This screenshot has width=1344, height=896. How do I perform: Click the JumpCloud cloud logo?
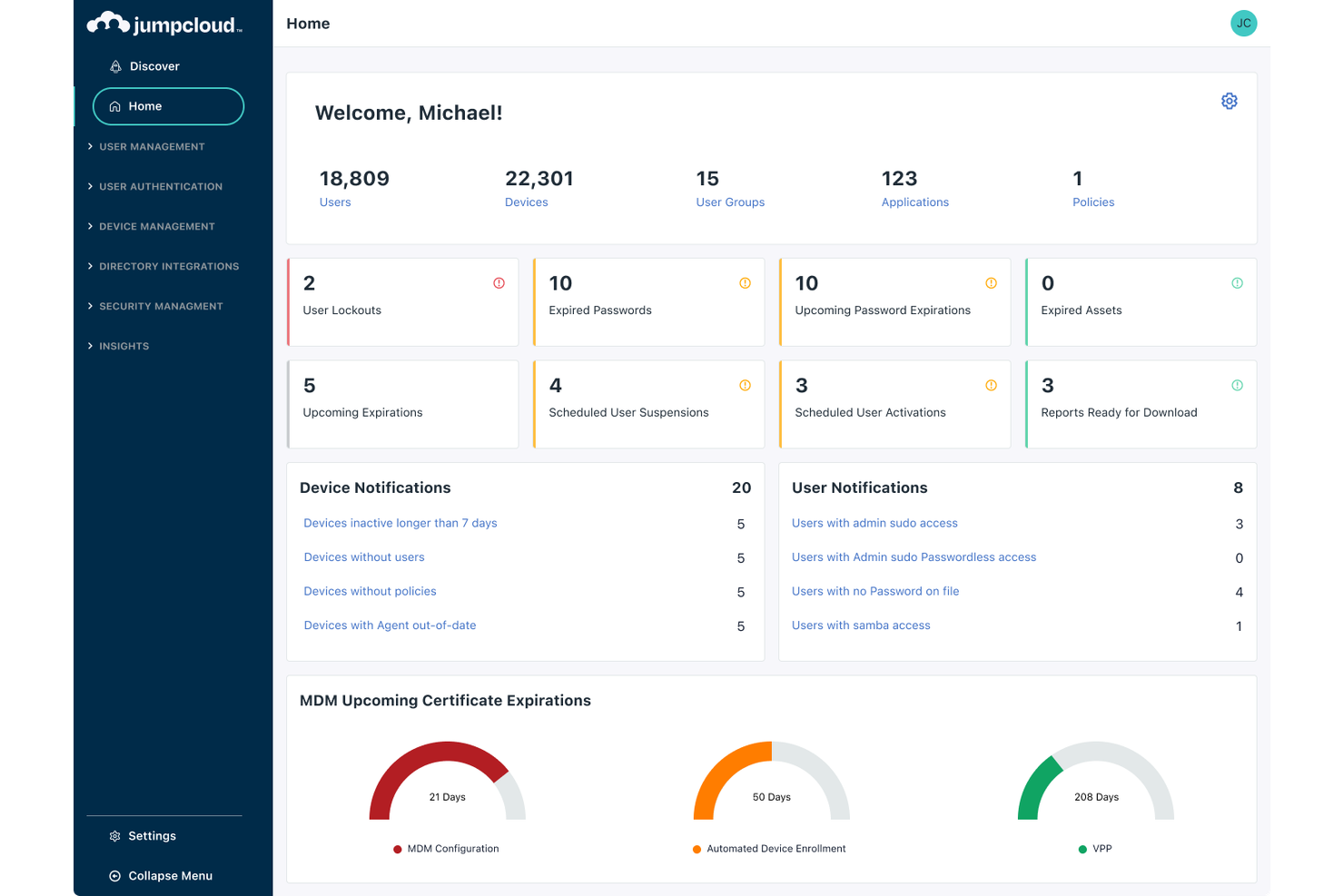pyautogui.click(x=109, y=23)
